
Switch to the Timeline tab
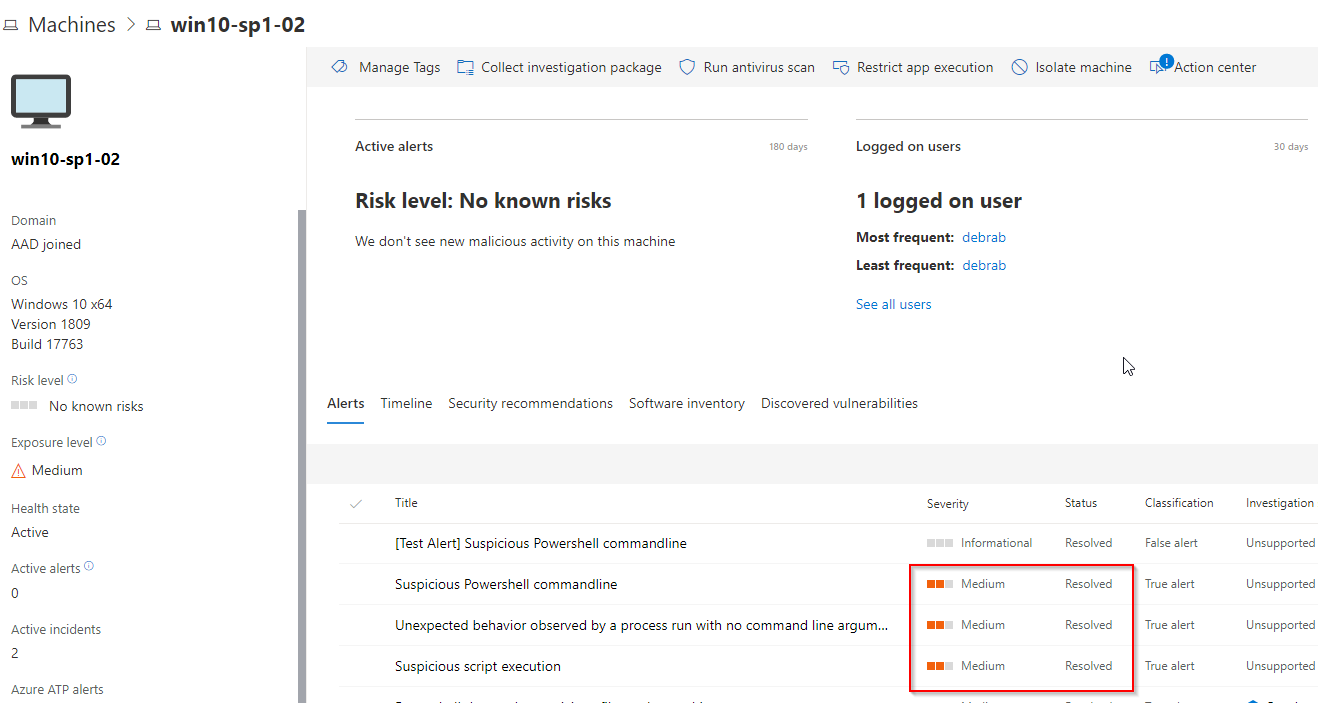coord(406,403)
